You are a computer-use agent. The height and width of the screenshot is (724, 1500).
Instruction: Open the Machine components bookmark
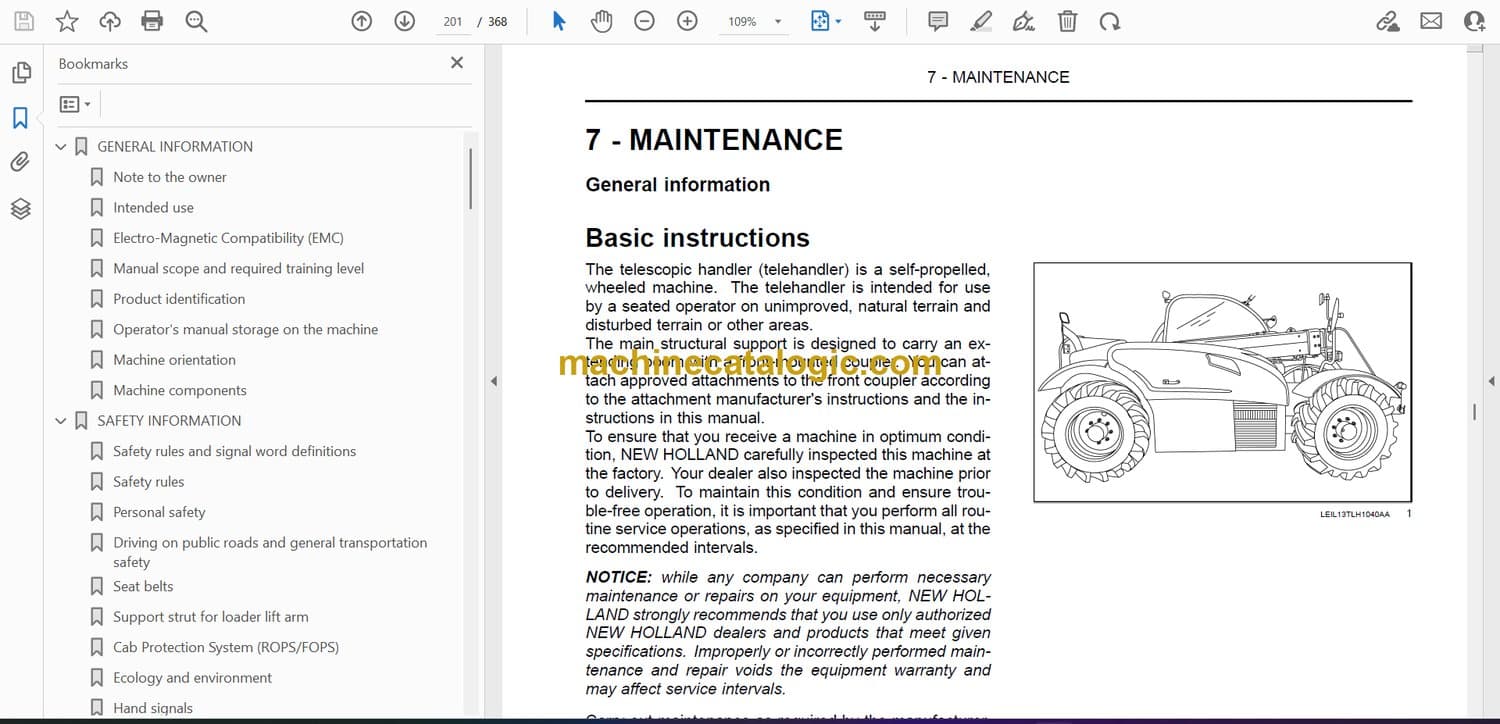click(179, 390)
